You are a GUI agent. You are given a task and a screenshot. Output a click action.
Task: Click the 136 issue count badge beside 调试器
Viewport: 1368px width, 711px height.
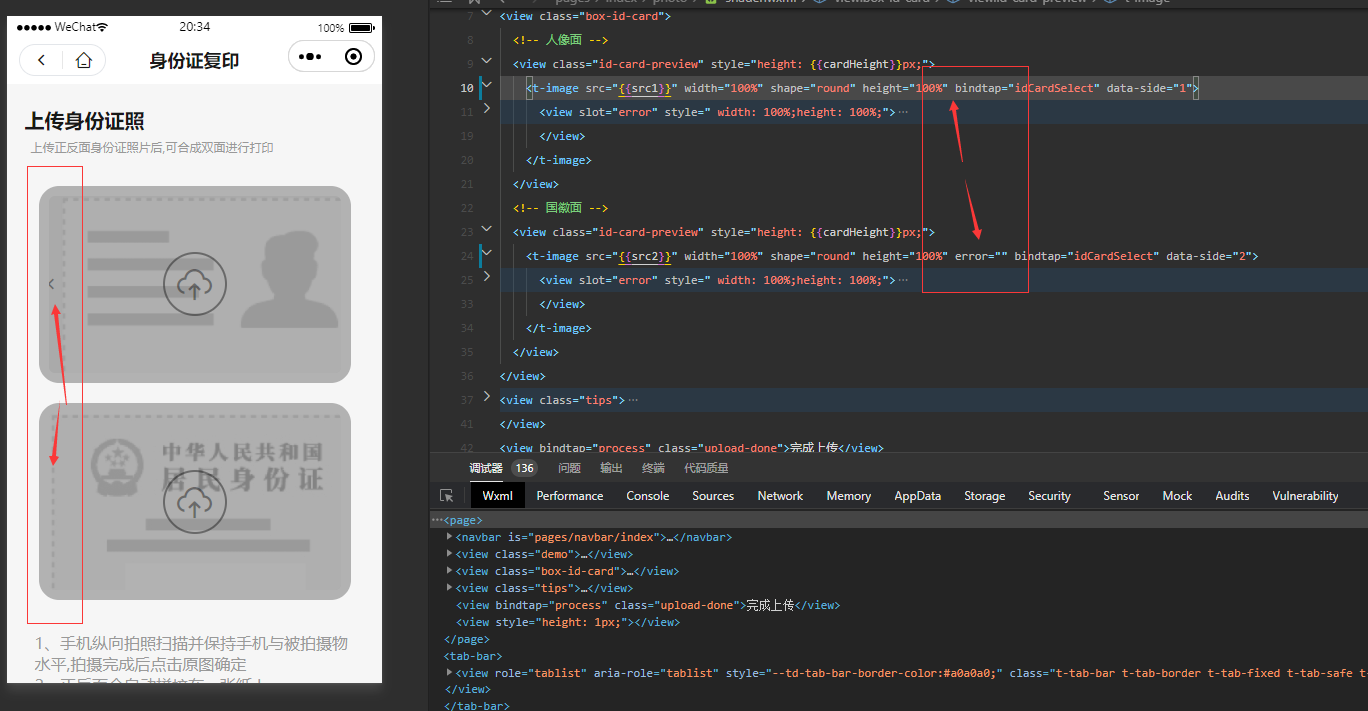(x=524, y=467)
